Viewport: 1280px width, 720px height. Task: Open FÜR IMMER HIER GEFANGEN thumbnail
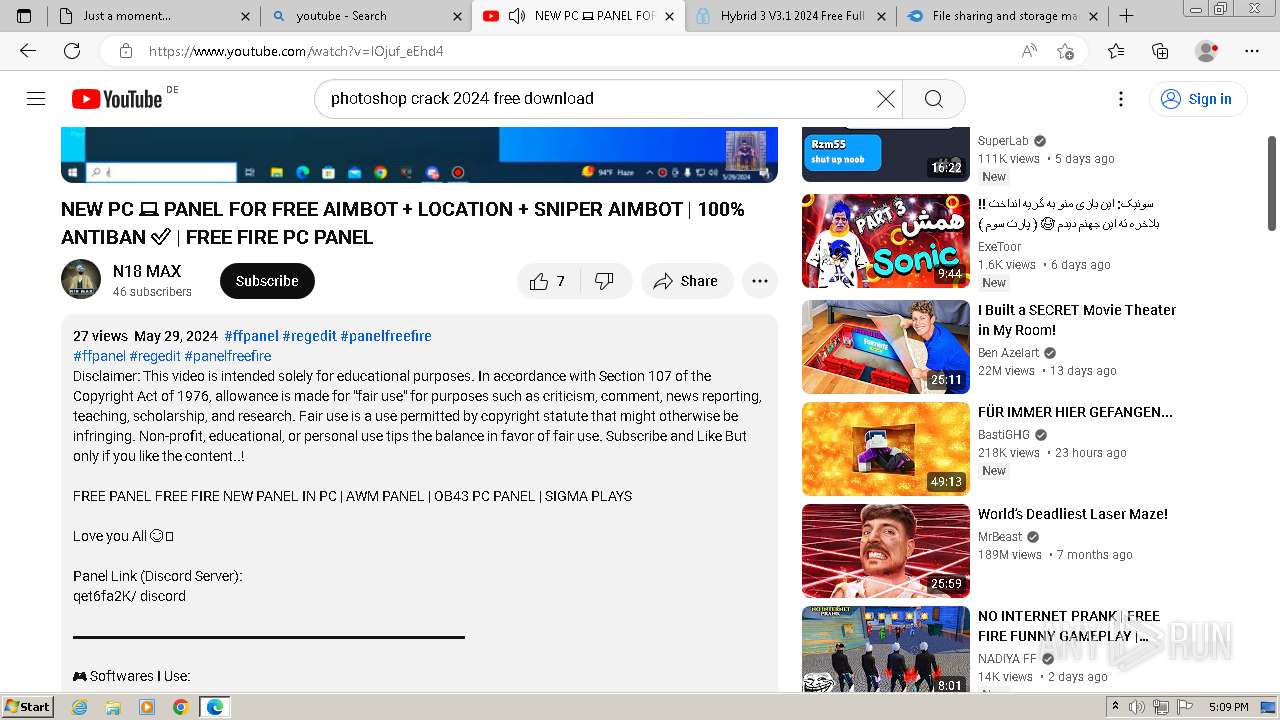pos(886,449)
